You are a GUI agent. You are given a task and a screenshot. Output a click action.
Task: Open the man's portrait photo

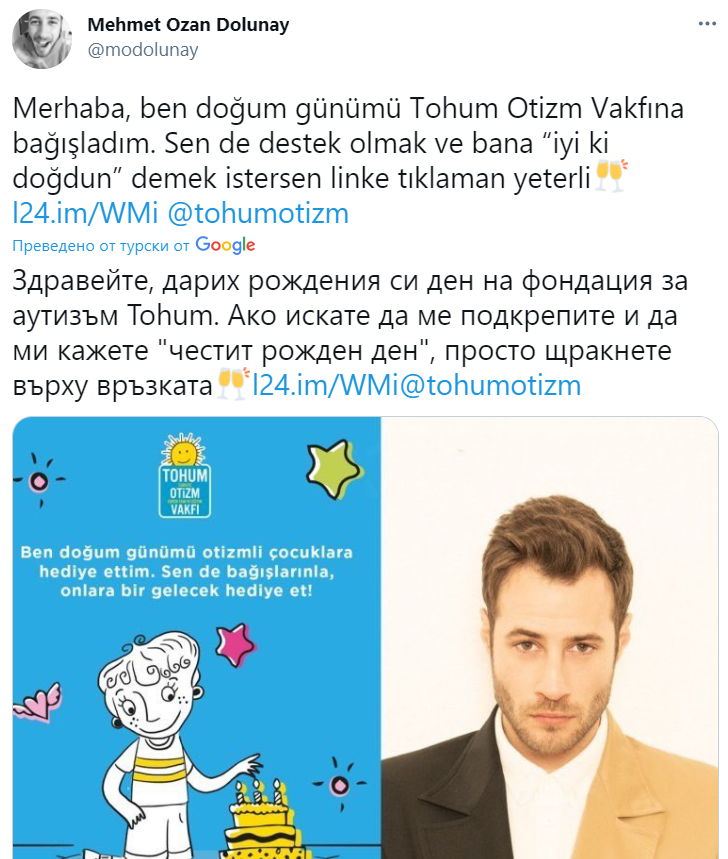(x=549, y=638)
